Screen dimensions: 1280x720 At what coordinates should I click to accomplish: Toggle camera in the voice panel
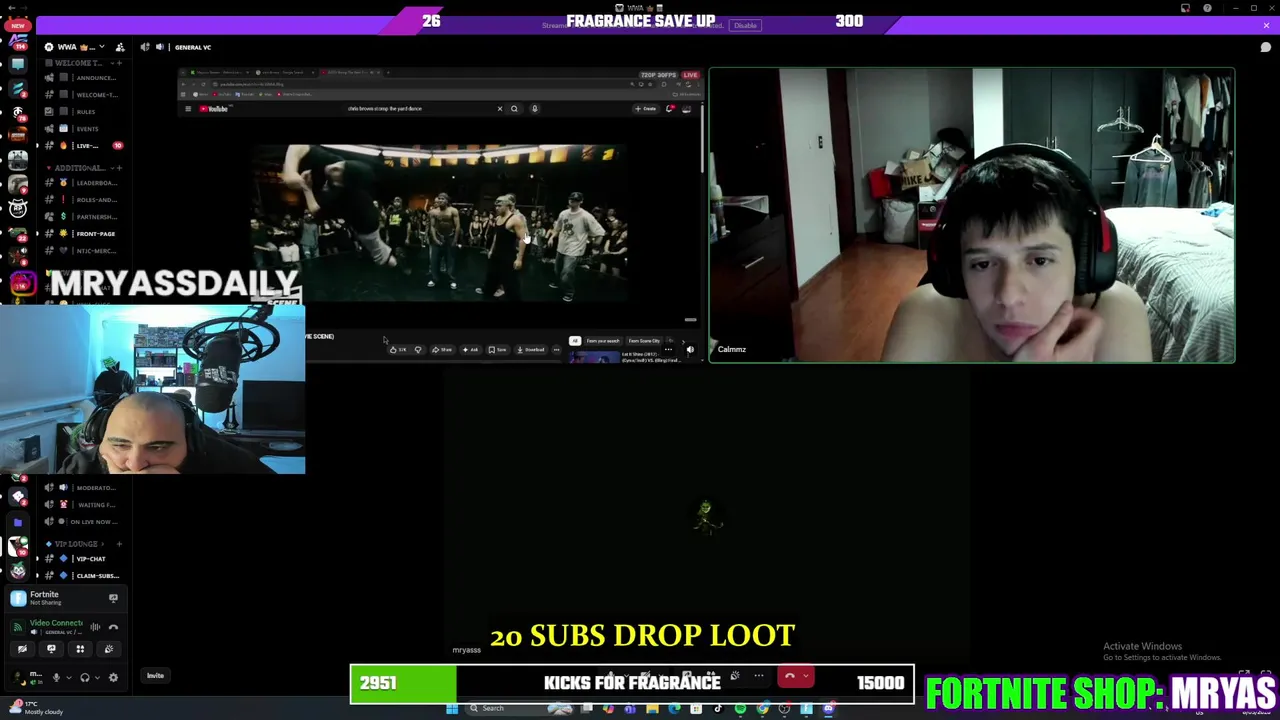point(22,649)
